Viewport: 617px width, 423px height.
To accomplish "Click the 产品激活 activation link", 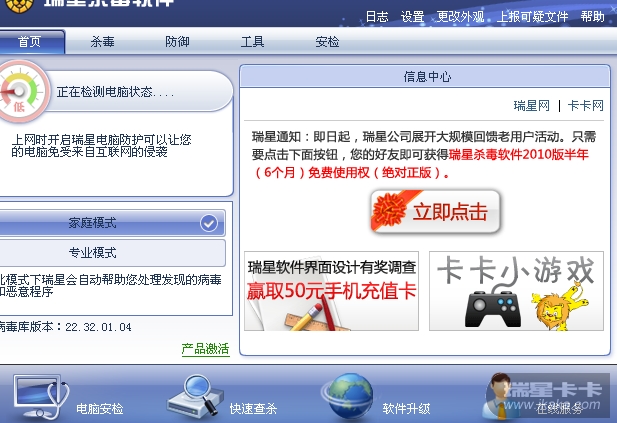I will click(x=205, y=349).
